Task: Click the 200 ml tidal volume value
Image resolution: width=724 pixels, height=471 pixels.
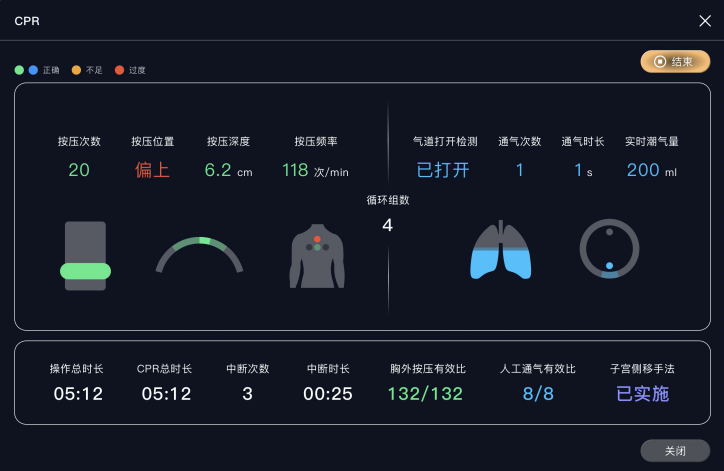Action: pos(652,170)
